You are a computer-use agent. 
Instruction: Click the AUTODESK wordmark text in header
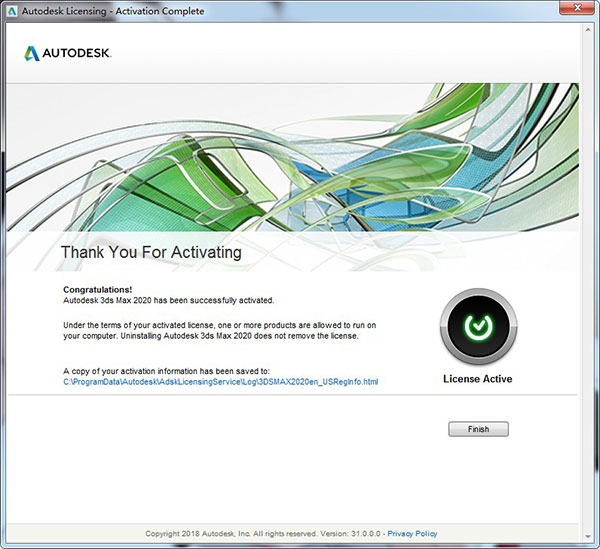tap(77, 53)
